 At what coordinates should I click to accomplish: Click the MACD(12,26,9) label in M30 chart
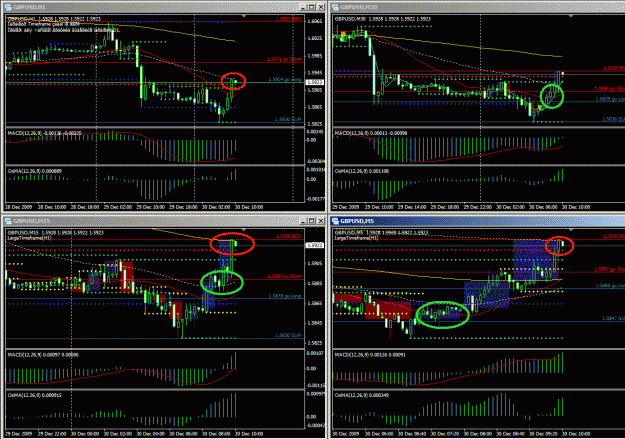pos(371,133)
